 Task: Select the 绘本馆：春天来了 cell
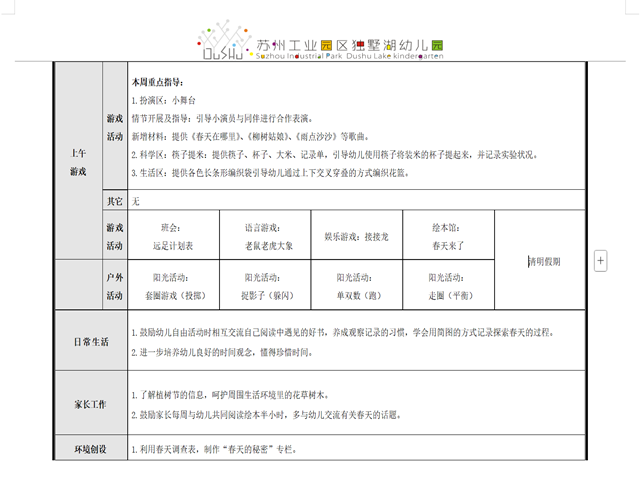click(448, 235)
